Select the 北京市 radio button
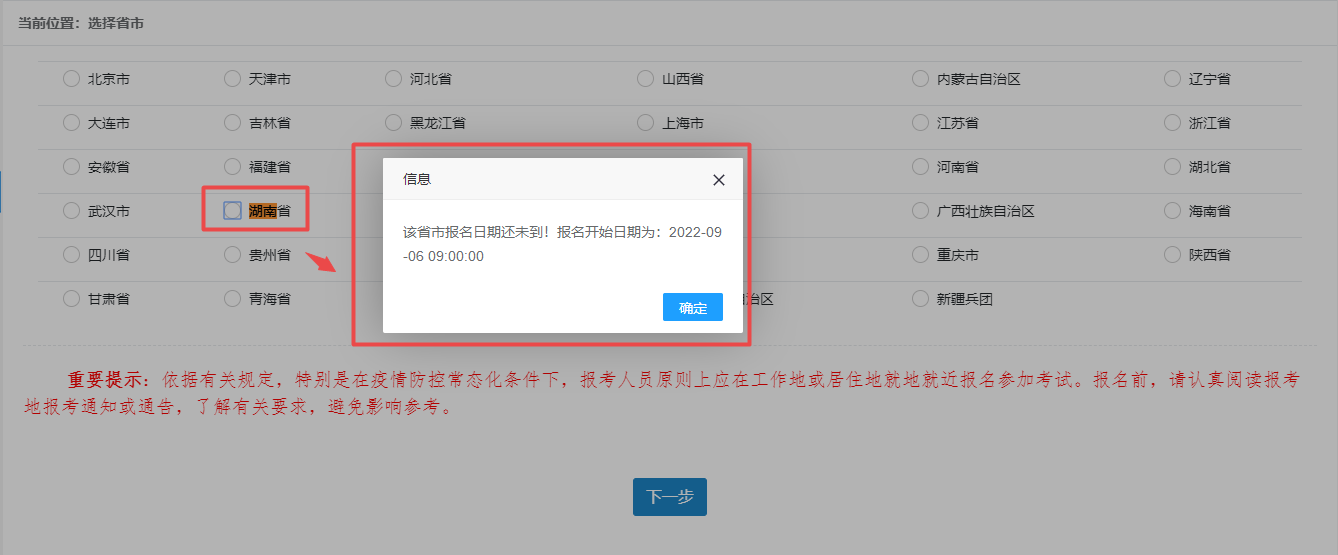Viewport: 1338px width, 555px height. click(x=71, y=79)
